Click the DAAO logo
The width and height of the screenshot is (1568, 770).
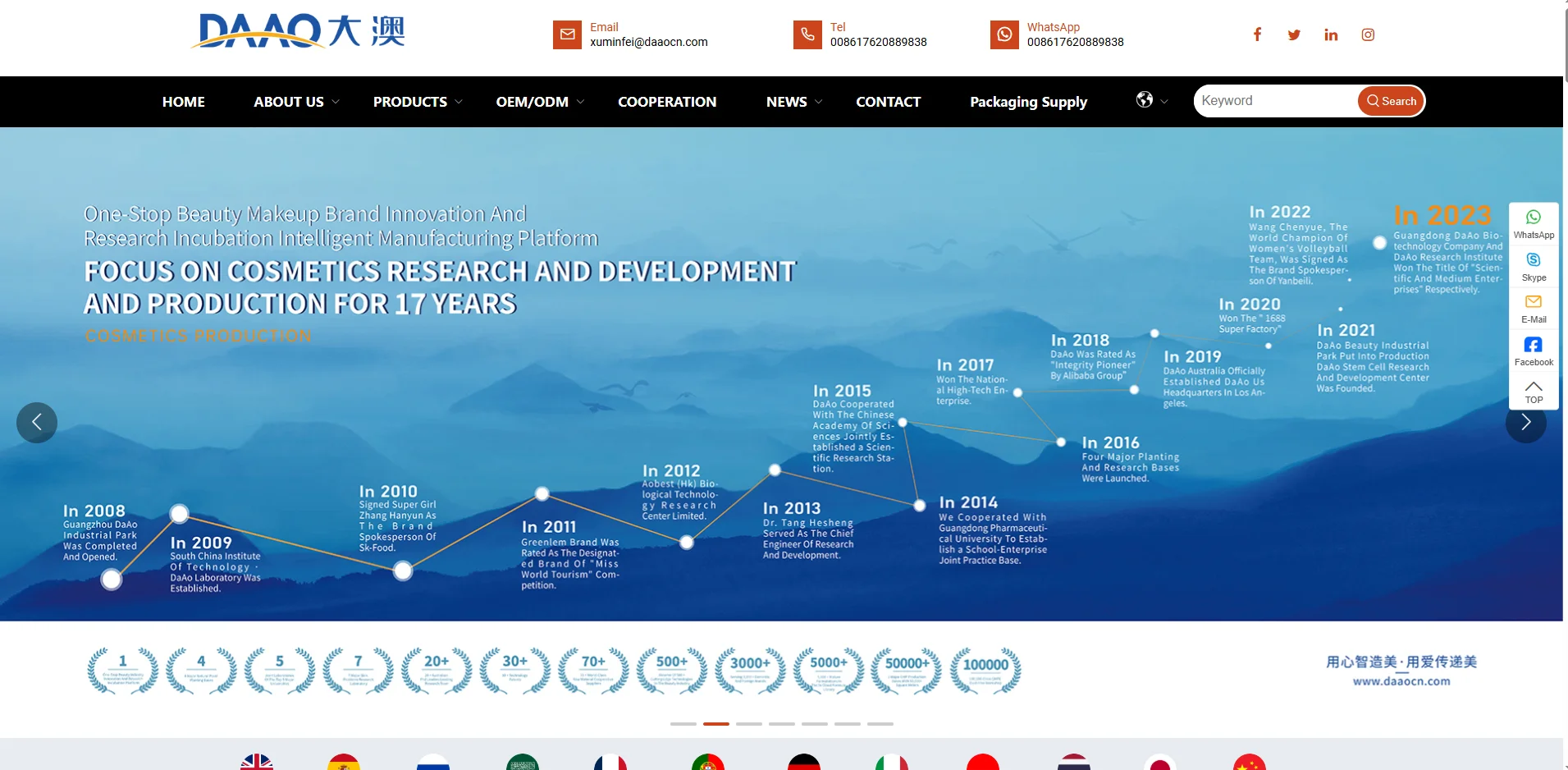[x=299, y=33]
